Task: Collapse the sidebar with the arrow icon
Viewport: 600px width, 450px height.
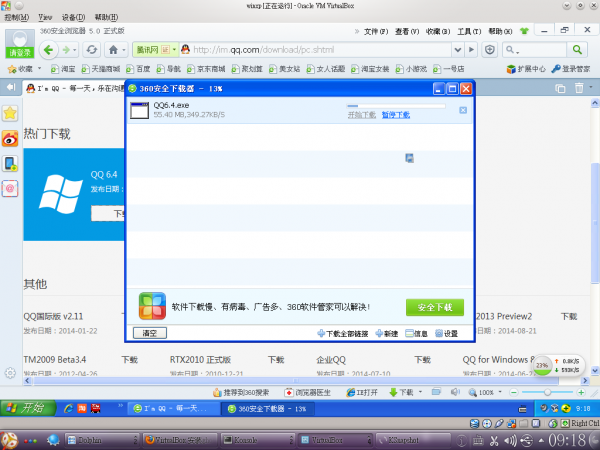Action: pyautogui.click(x=11, y=87)
